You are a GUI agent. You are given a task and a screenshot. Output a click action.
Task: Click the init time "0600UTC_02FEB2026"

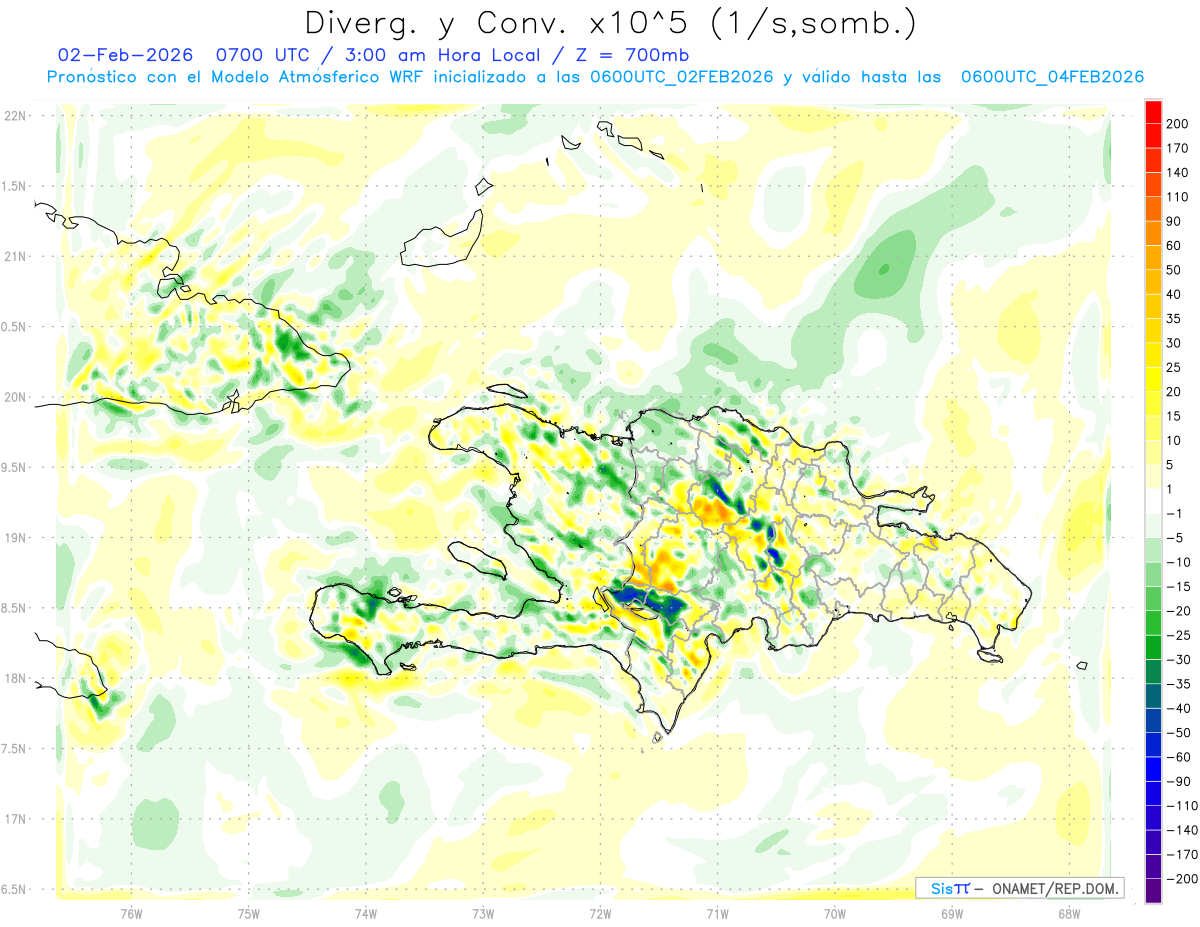[681, 77]
